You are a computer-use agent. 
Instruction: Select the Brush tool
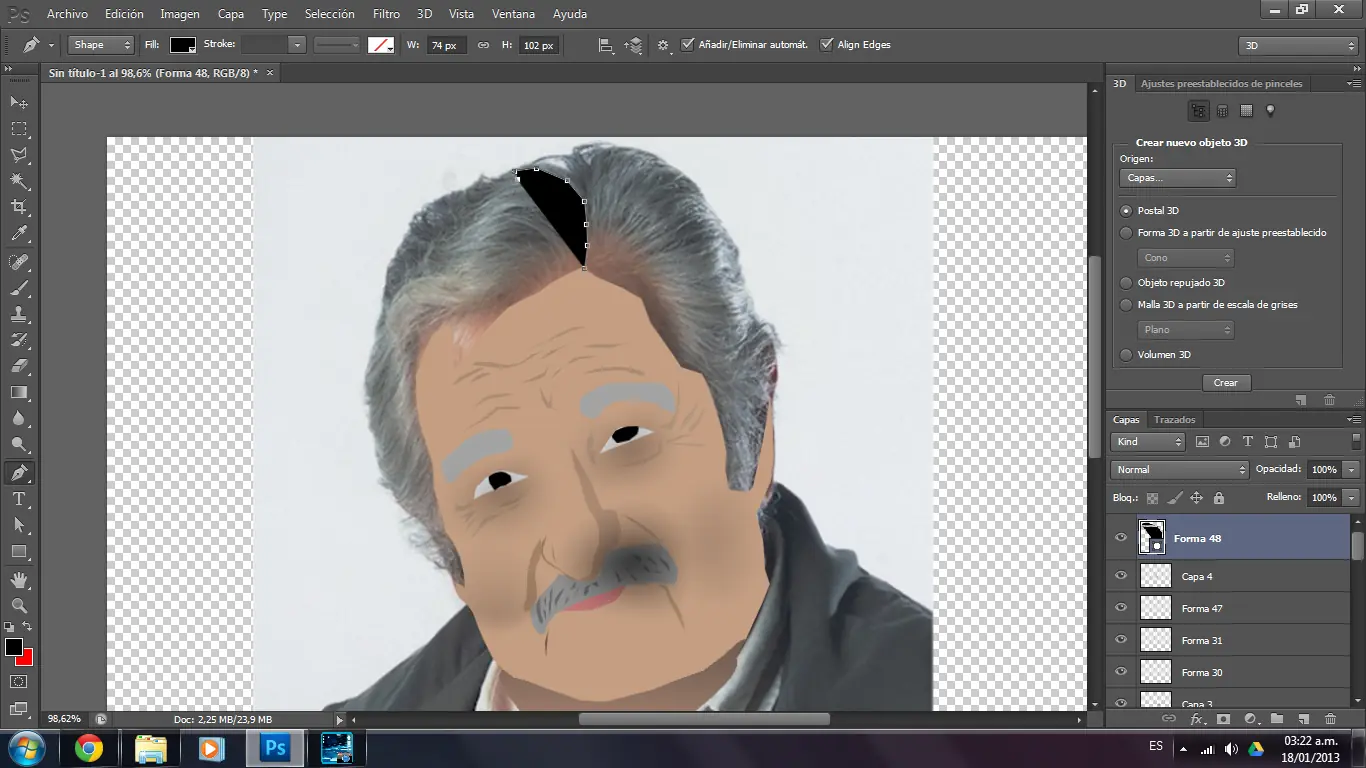pos(19,288)
